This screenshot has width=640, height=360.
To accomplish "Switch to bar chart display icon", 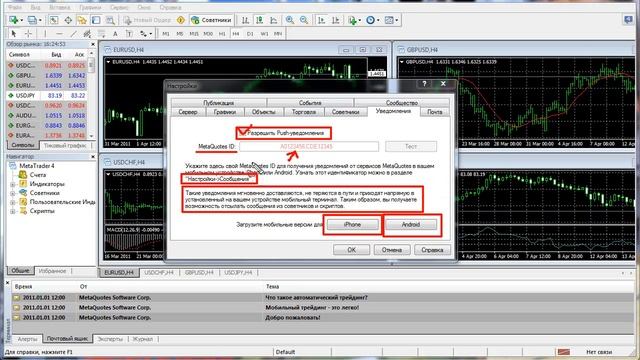I will pos(245,20).
